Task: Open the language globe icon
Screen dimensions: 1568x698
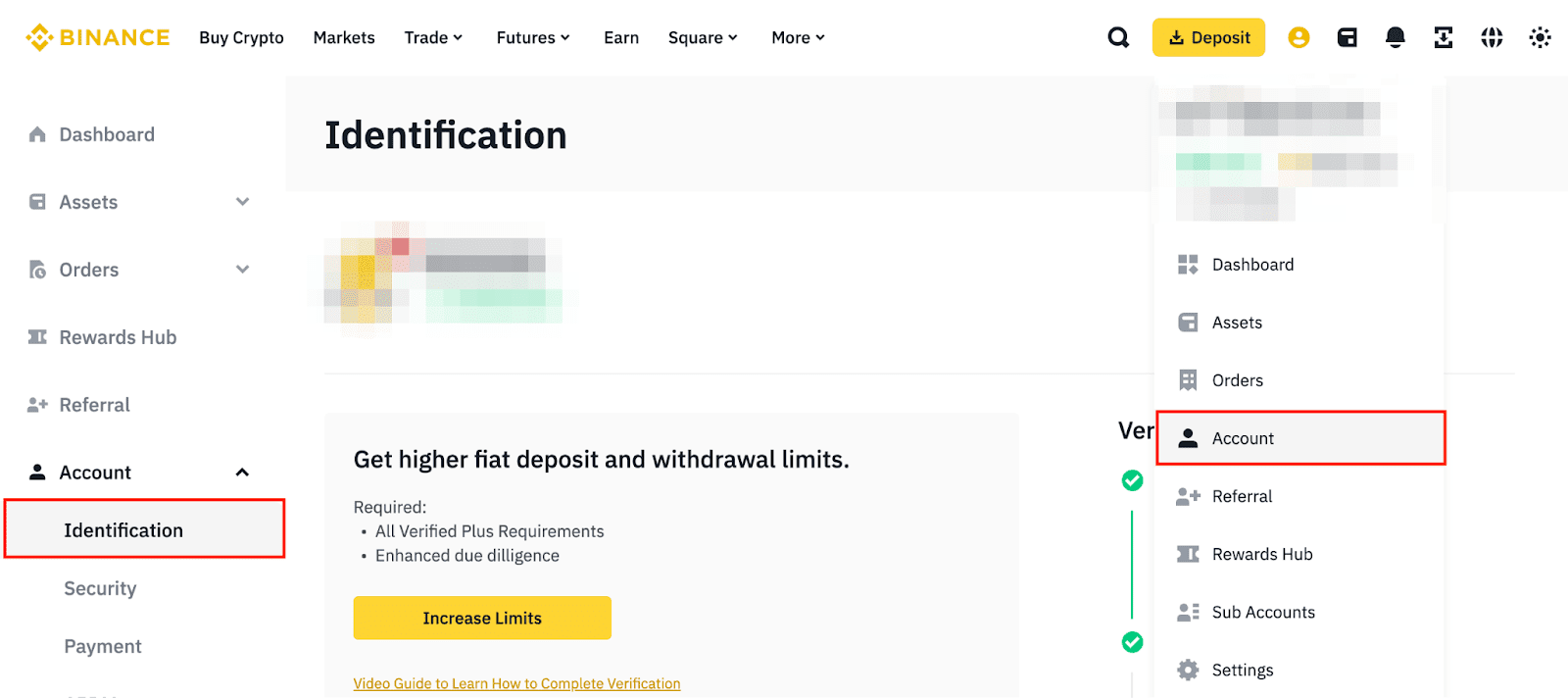Action: 1492,37
